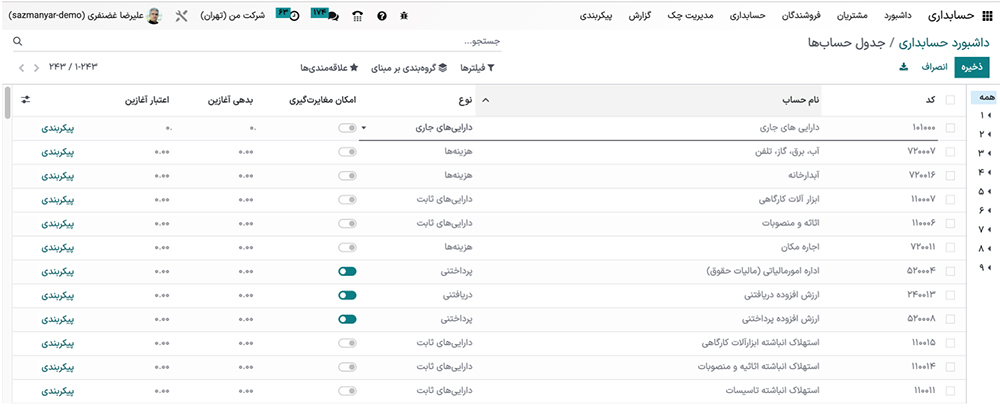Open the گروه‌بندی بر مبنای dropdown
1000x418 pixels.
coord(405,67)
